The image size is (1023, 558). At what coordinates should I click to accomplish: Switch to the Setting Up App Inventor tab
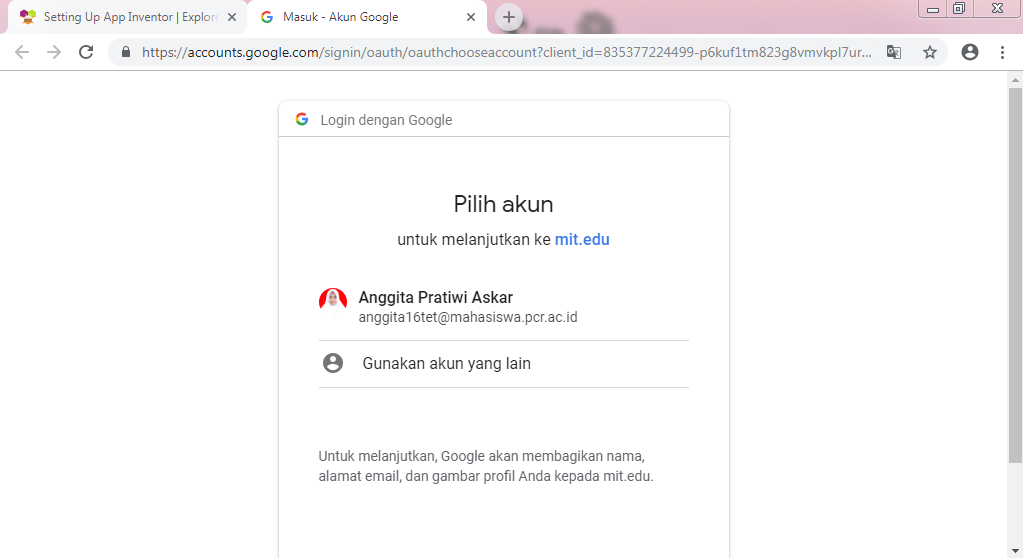click(x=129, y=18)
